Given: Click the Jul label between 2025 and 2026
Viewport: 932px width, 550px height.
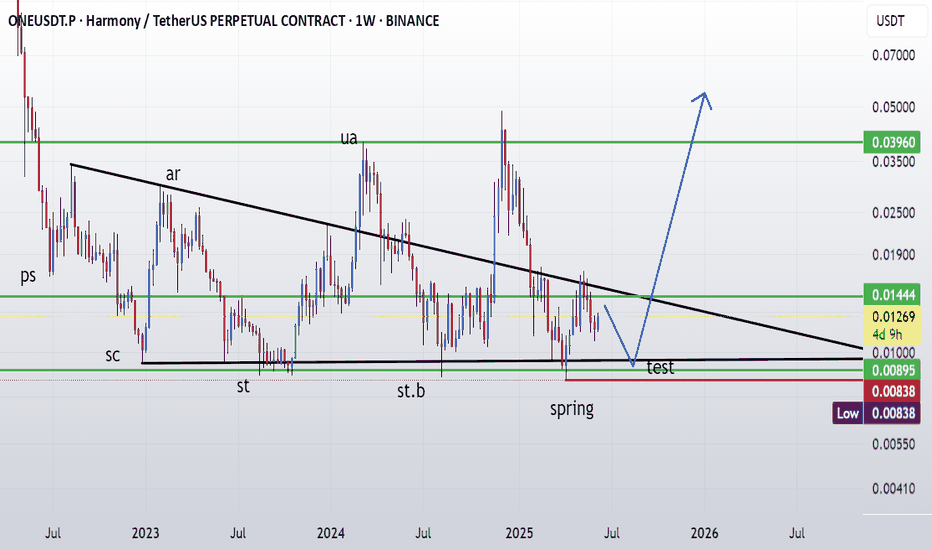Looking at the screenshot, I should coord(612,533).
